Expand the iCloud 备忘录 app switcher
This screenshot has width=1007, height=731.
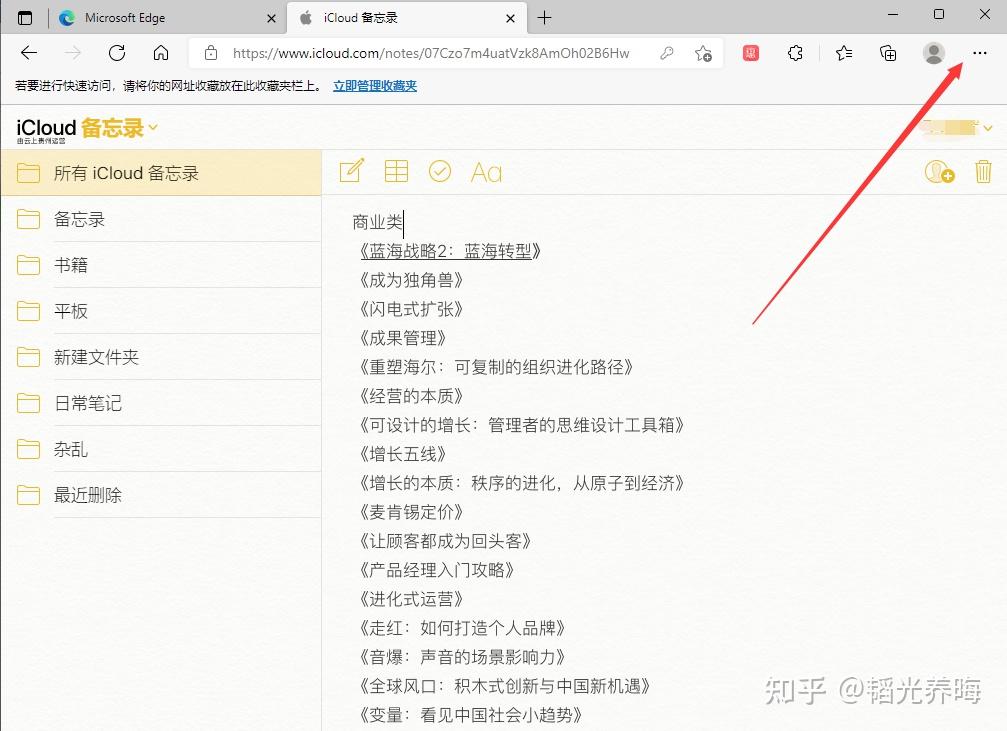click(x=153, y=127)
